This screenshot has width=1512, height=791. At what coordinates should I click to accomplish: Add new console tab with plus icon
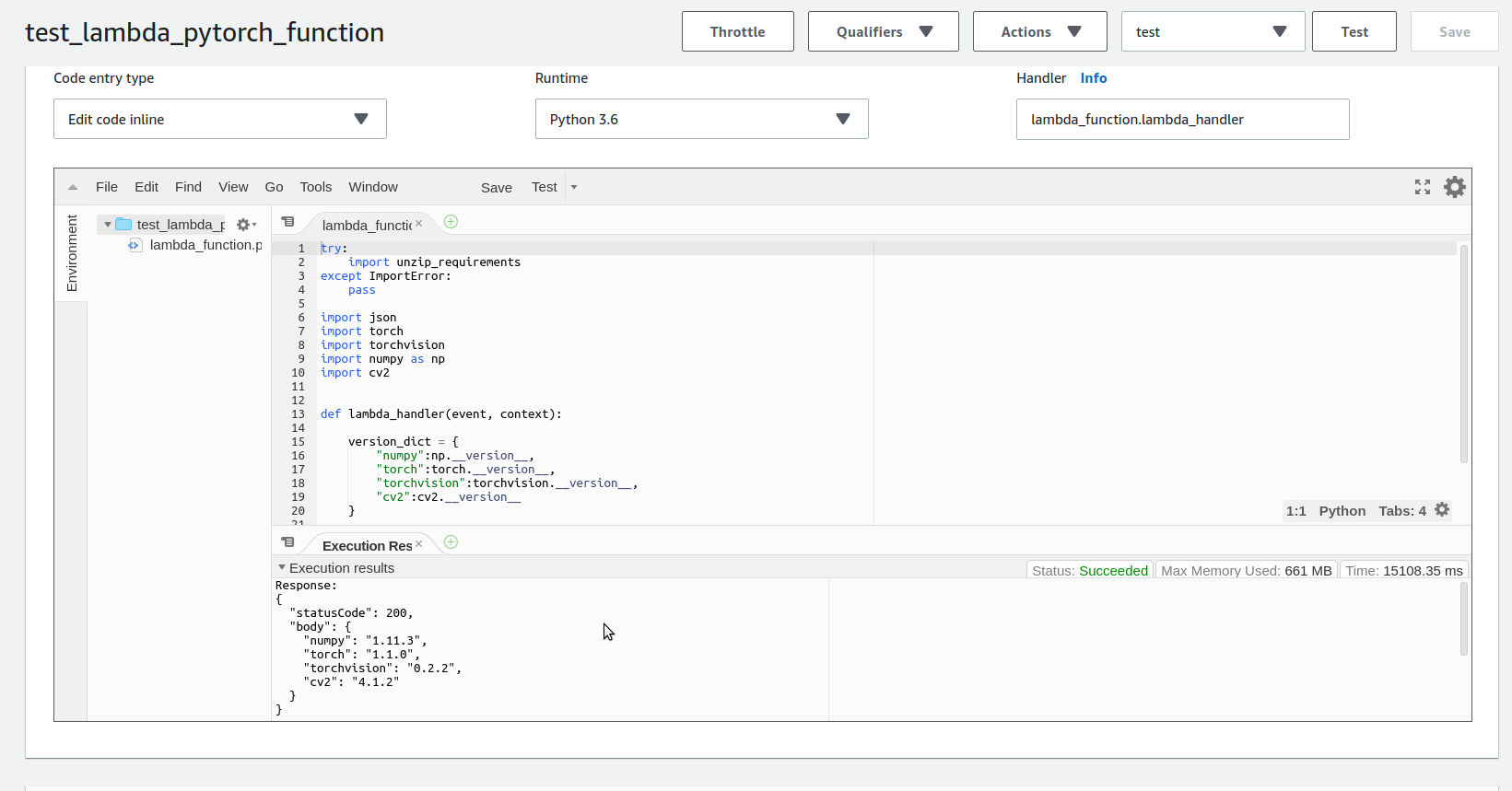point(451,541)
